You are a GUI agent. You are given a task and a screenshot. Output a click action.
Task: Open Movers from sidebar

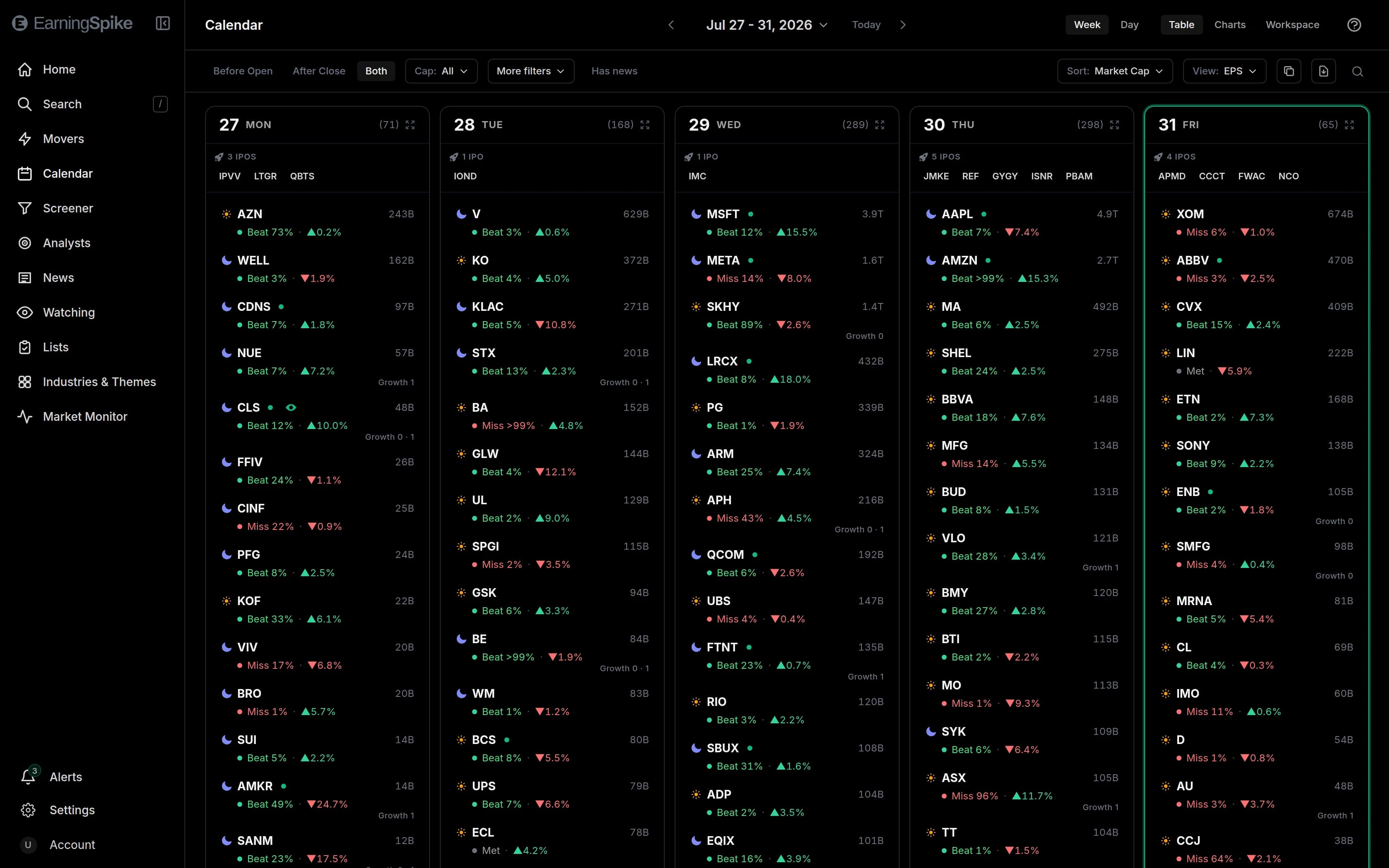tap(92, 139)
